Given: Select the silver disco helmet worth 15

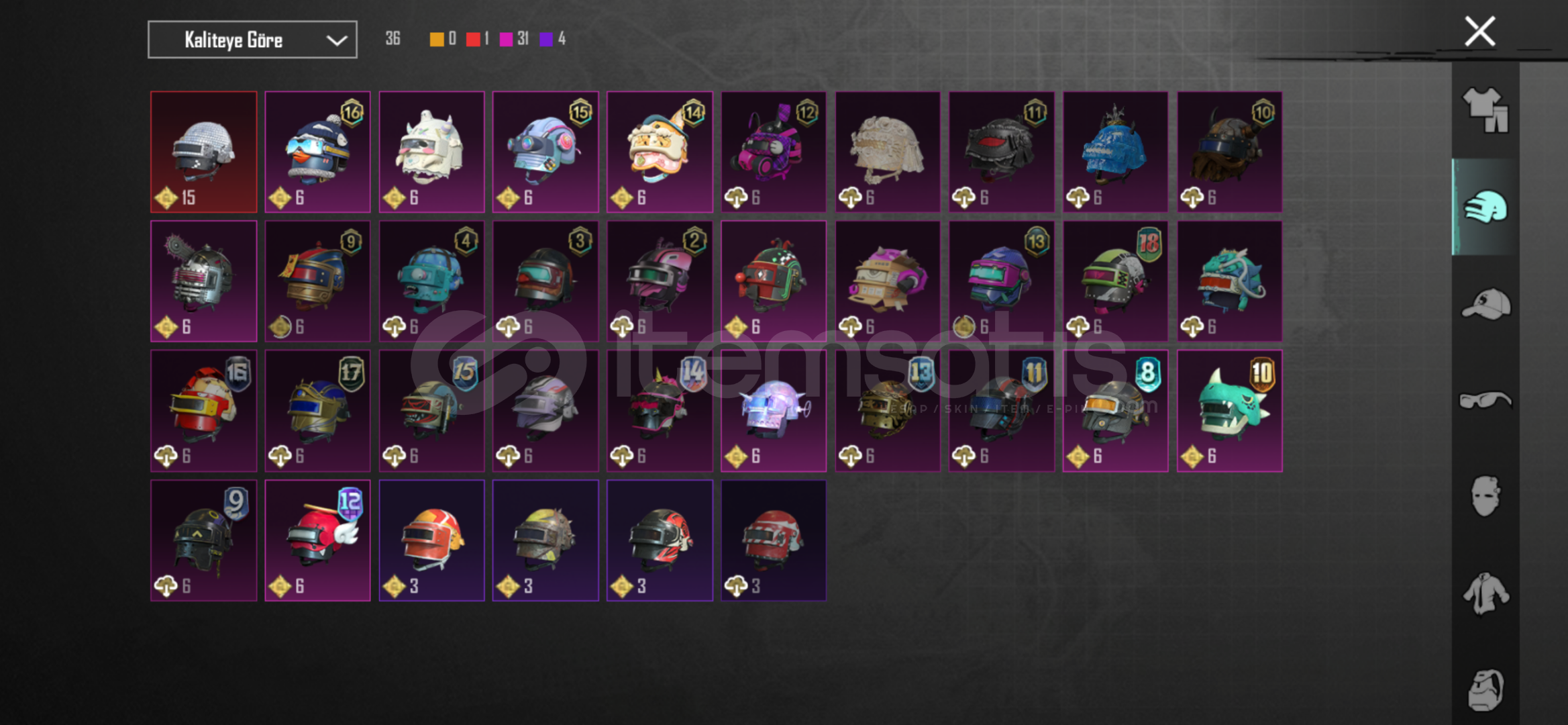Looking at the screenshot, I should point(204,152).
